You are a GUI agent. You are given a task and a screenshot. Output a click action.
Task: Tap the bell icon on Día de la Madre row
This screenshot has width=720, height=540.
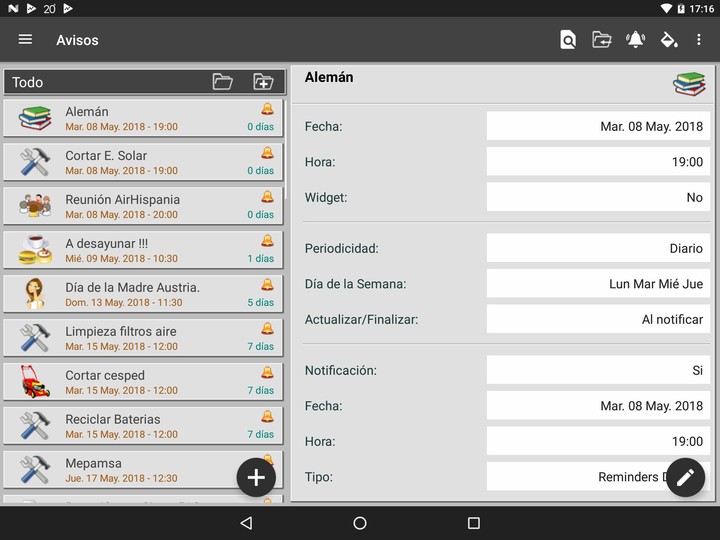pos(267,285)
